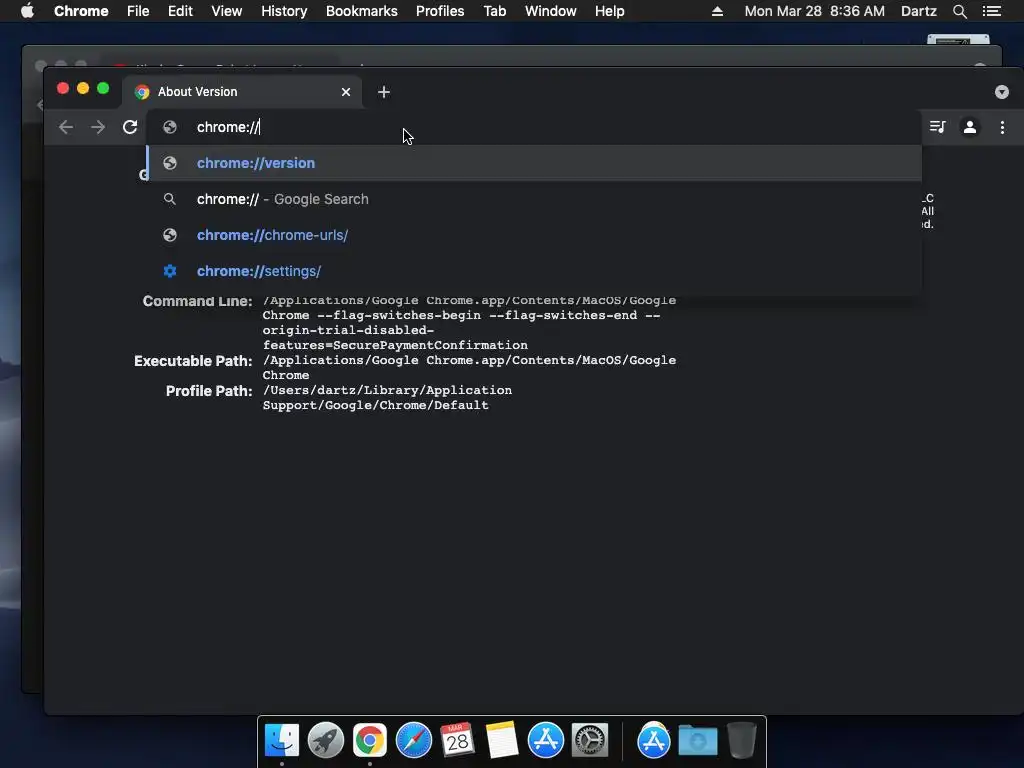Choose the chrome:// Google Search suggestion
Screen dimensions: 1024x768
[x=534, y=199]
